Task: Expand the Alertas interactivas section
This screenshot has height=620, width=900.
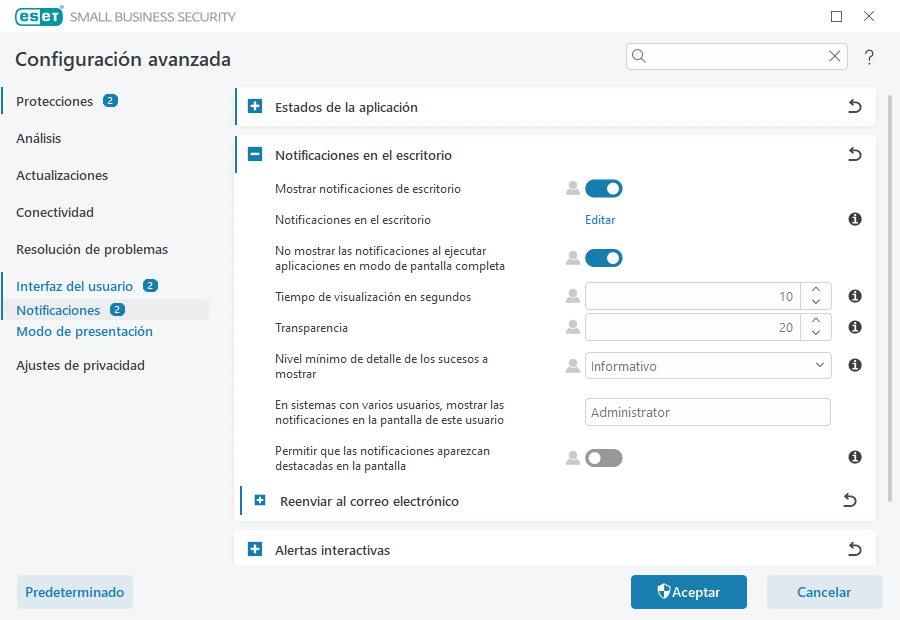Action: coord(256,549)
